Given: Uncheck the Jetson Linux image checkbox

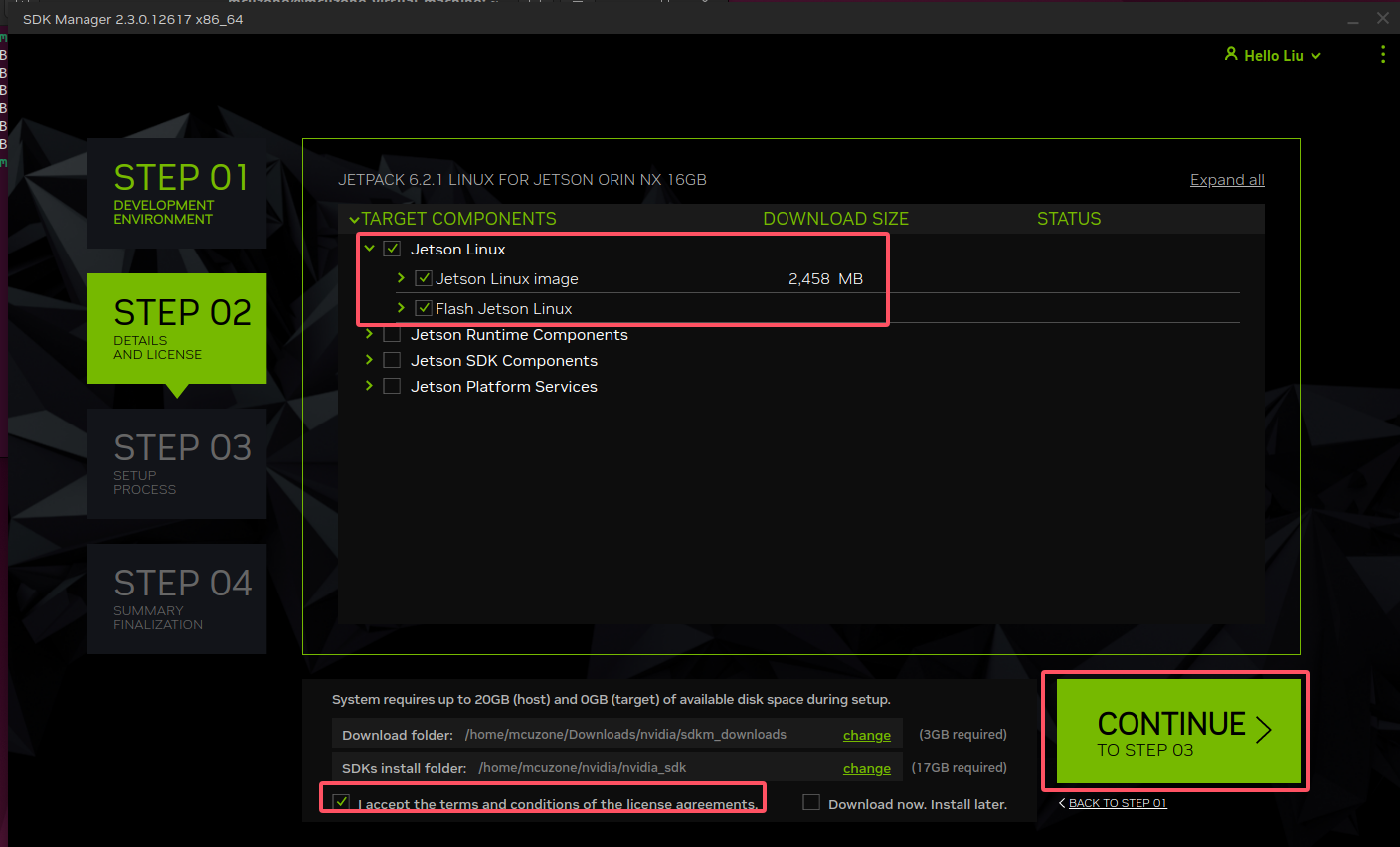Looking at the screenshot, I should point(424,278).
